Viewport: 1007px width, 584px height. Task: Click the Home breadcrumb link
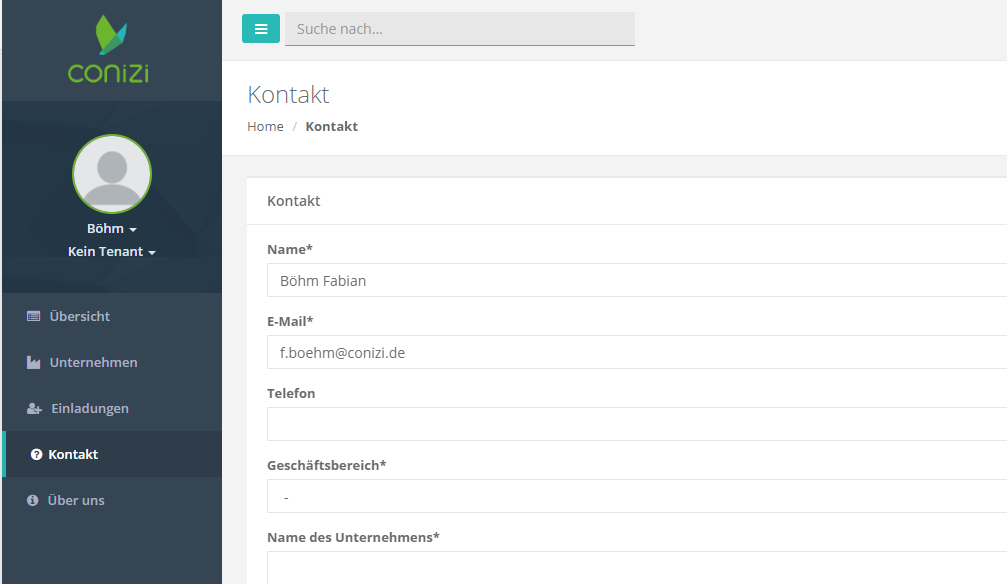(265, 127)
